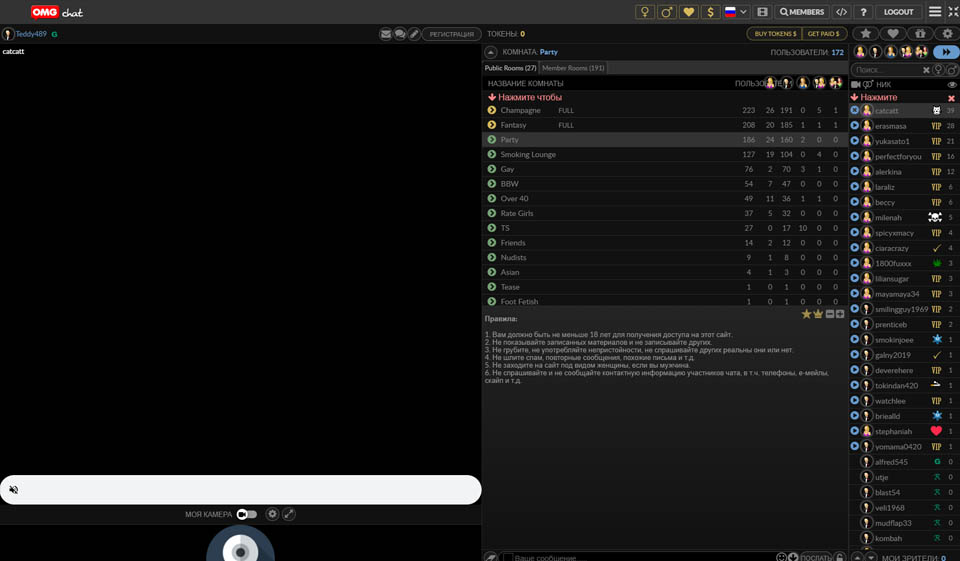This screenshot has width=960, height=561.
Task: Click the user search input field
Action: (886, 70)
